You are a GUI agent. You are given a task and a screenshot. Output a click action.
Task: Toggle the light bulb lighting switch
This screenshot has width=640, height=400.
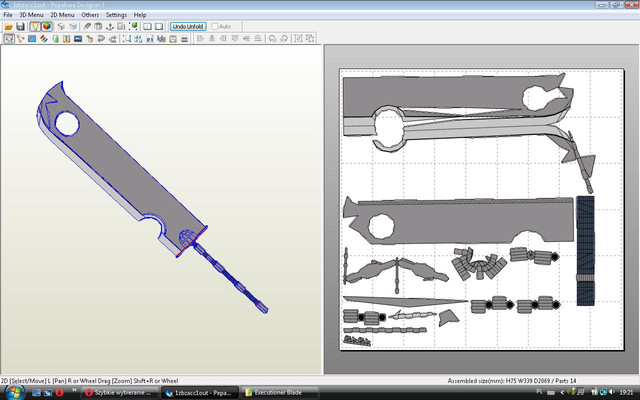35,26
